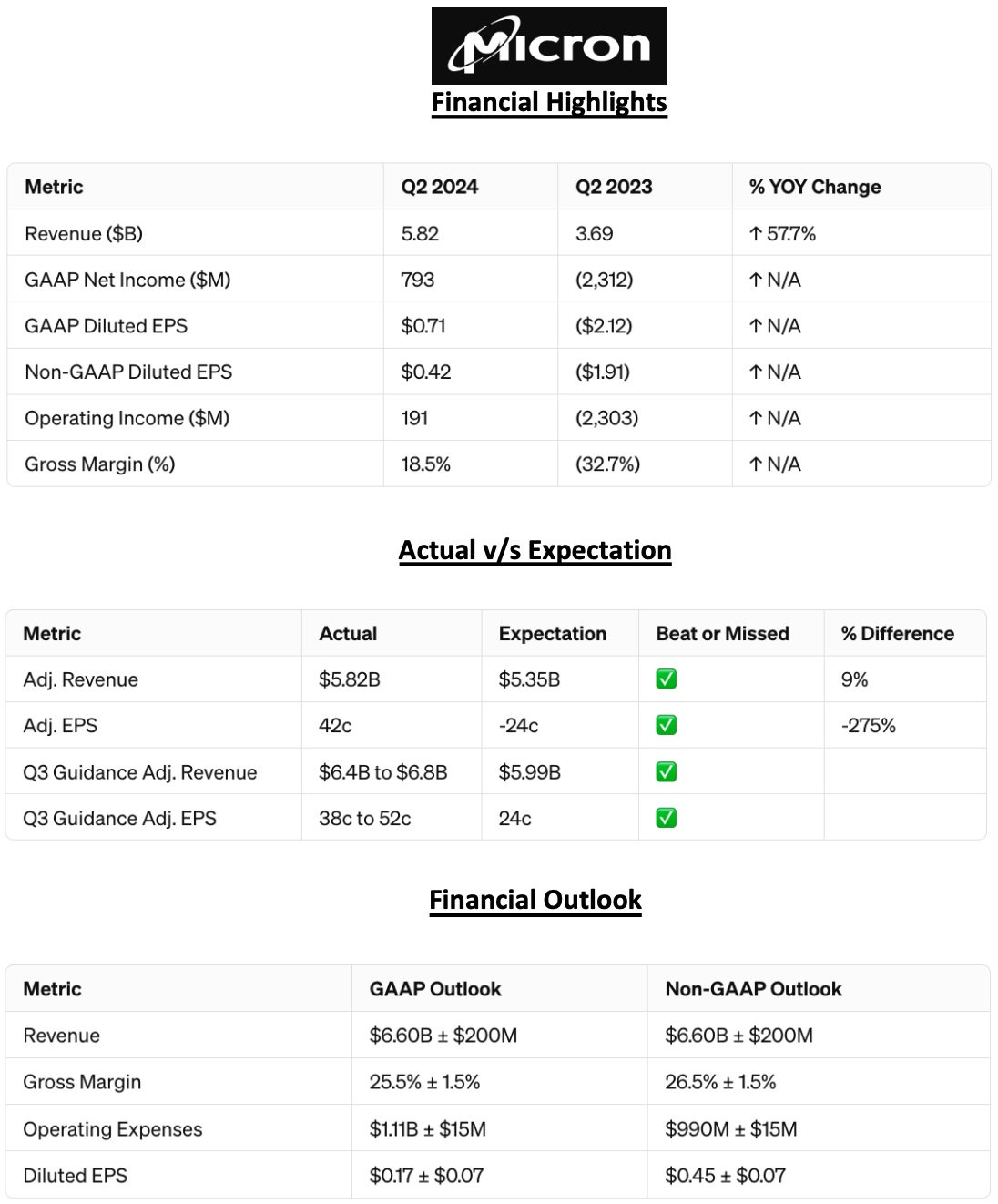The image size is (998, 1204).
Task: Select the Non-GAAP Outlook column header
Action: pos(754,989)
